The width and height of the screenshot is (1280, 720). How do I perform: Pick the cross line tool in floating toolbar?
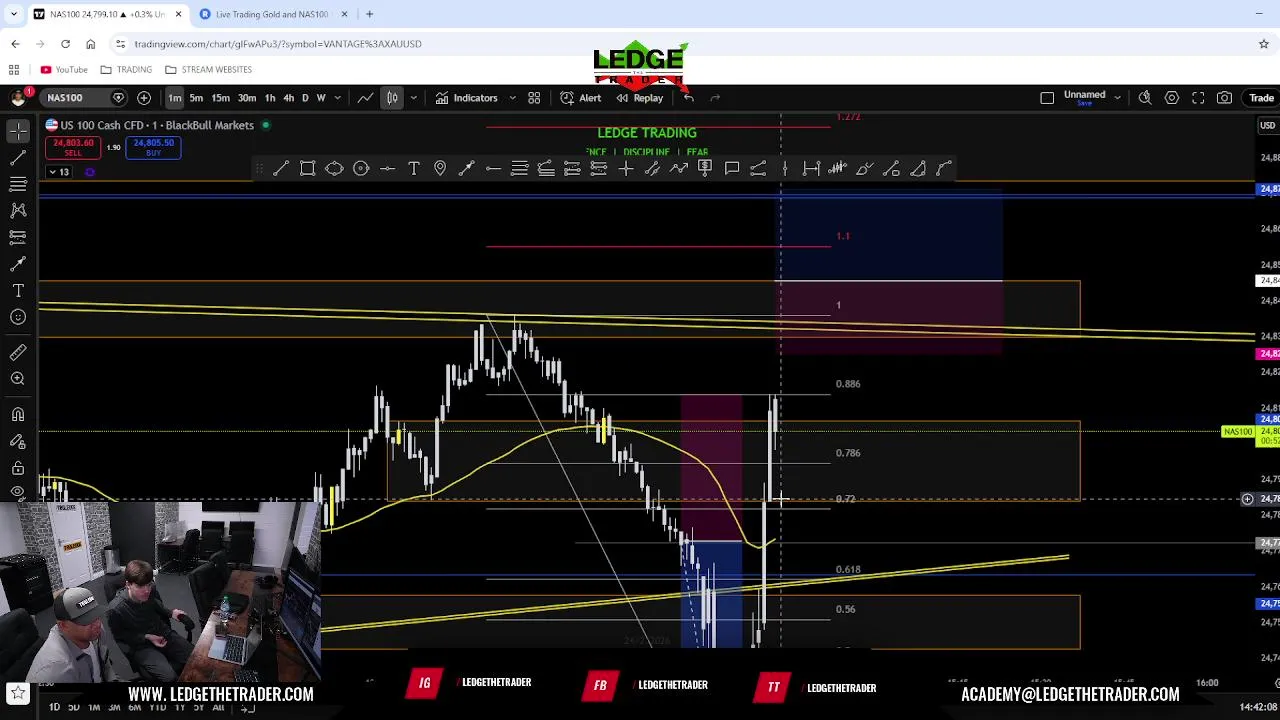[626, 168]
